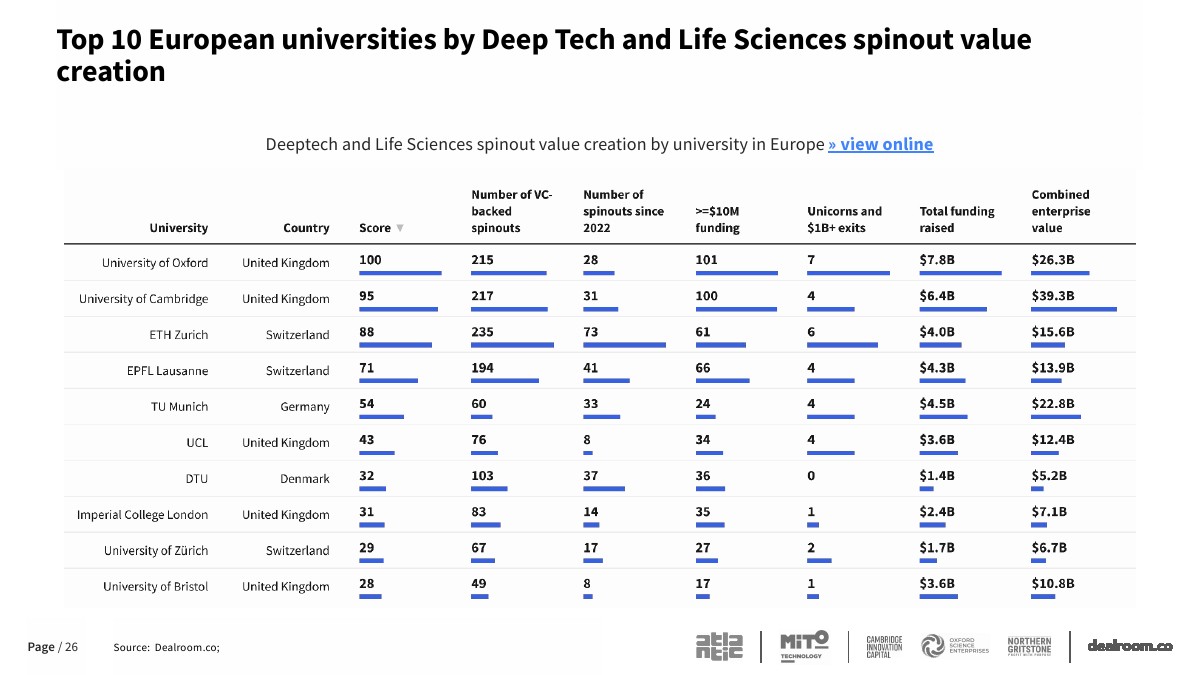The image size is (1200, 675).
Task: Select the ETH Zurich row name
Action: [x=179, y=335]
